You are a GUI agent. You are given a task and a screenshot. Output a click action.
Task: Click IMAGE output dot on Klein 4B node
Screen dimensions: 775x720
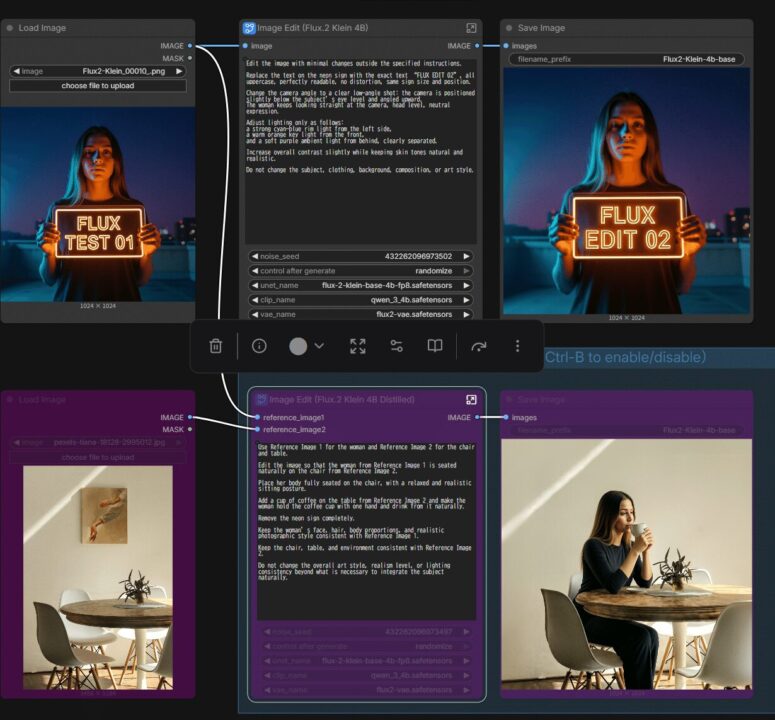477,46
